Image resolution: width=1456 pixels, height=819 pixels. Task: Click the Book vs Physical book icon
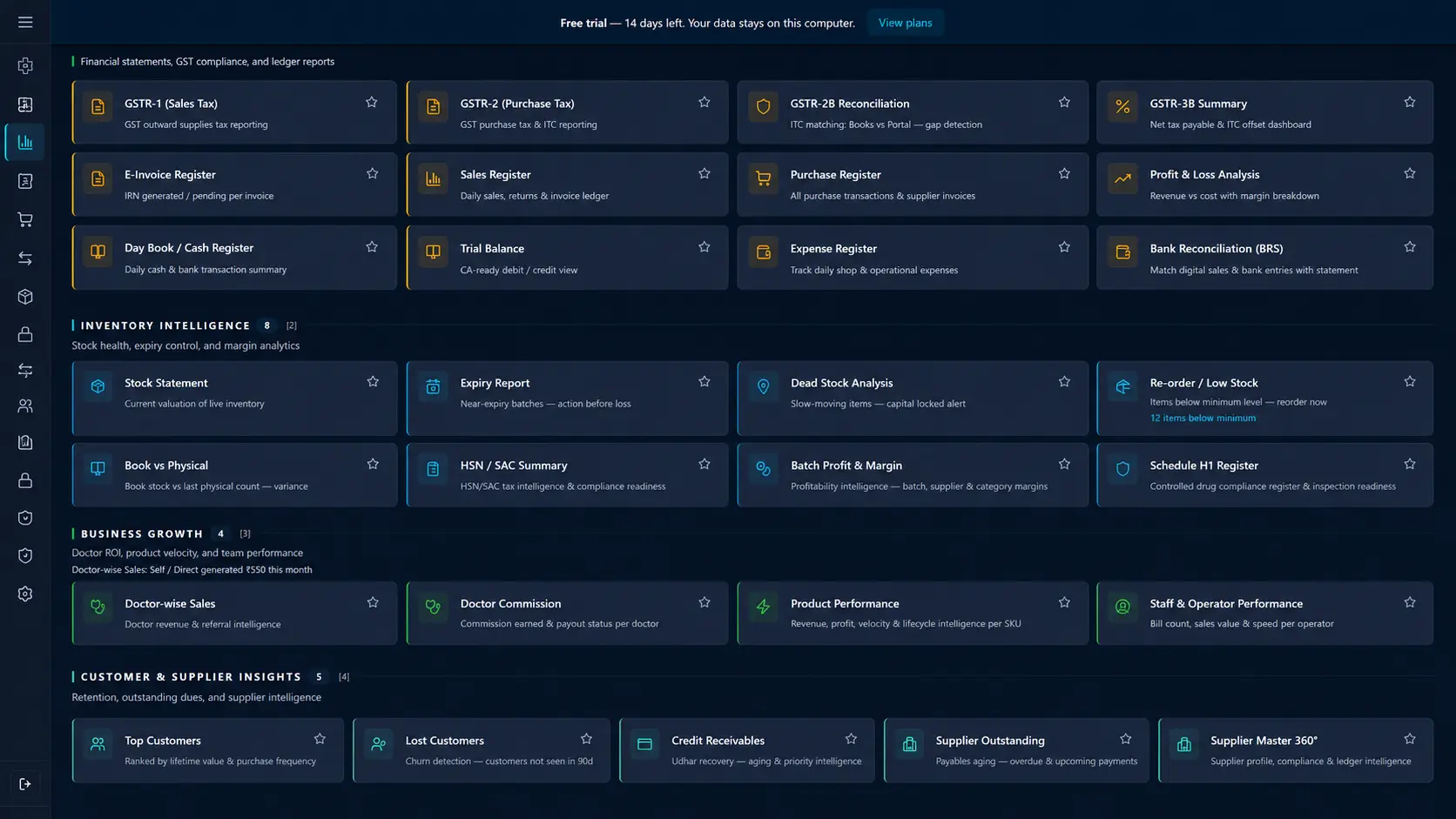(x=98, y=469)
